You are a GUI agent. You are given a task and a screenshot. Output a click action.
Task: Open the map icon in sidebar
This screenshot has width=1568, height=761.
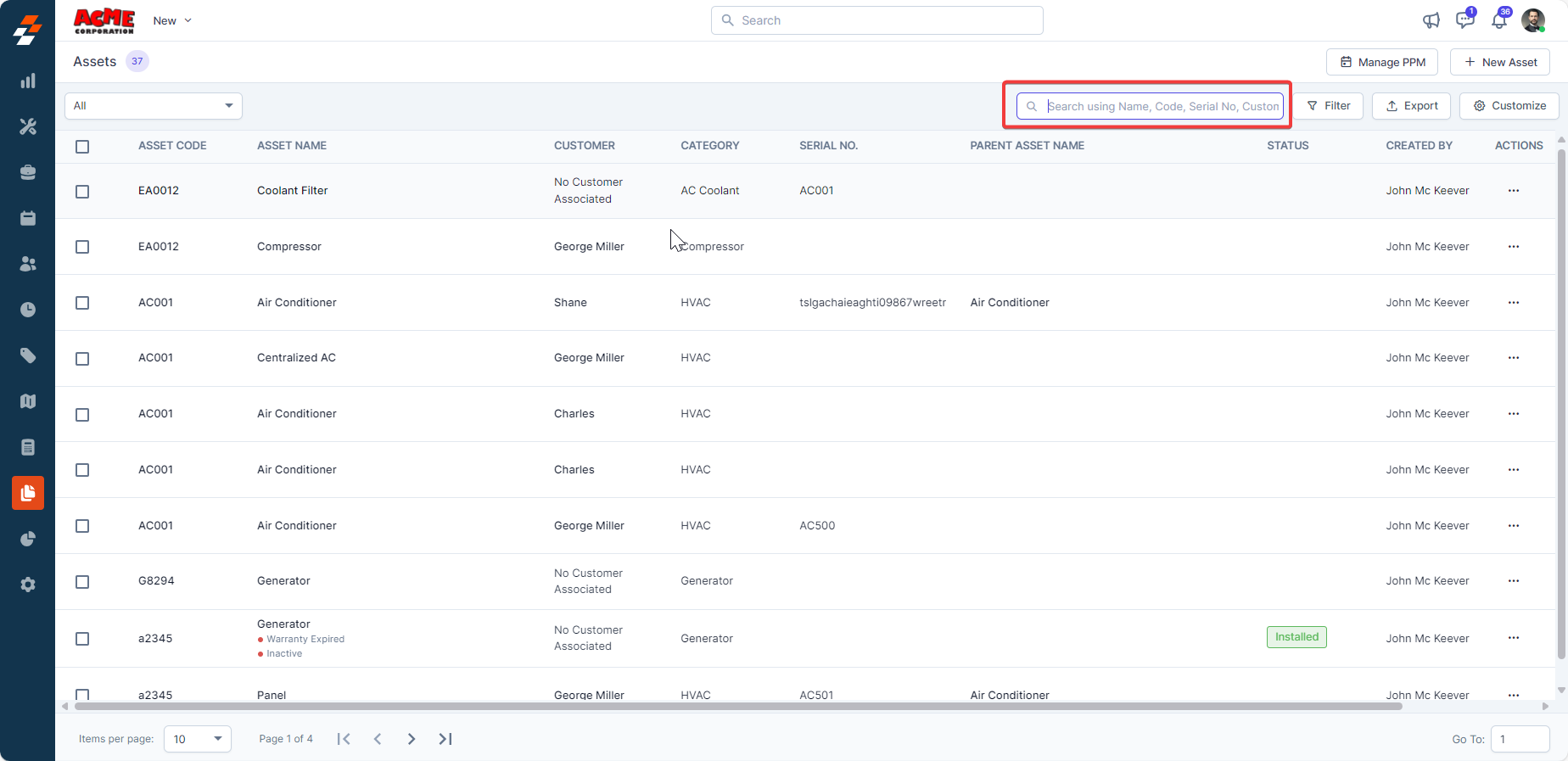pyautogui.click(x=28, y=401)
